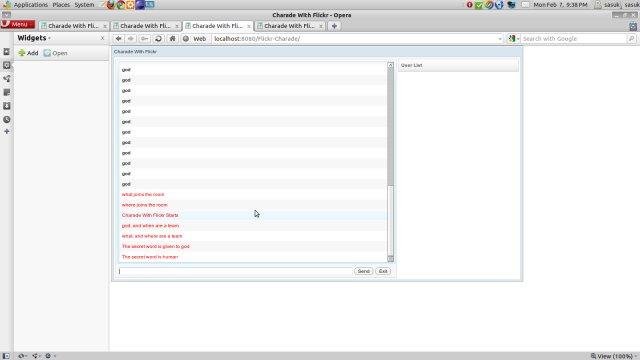Go back with the Back arrow button
Image resolution: width=640 pixels, height=360 pixels.
pyautogui.click(x=119, y=39)
